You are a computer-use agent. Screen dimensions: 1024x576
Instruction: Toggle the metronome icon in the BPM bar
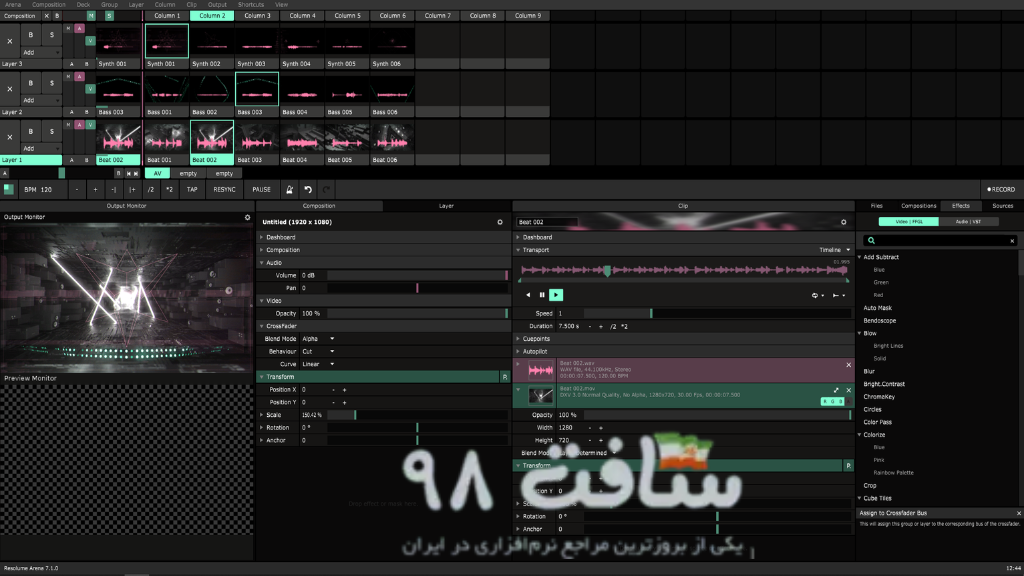289,189
